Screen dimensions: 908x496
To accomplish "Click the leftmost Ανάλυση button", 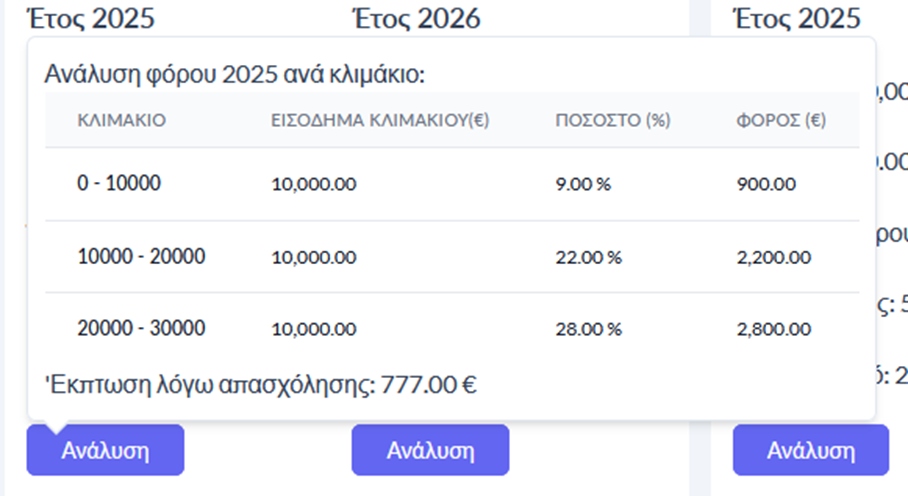I will 105,450.
